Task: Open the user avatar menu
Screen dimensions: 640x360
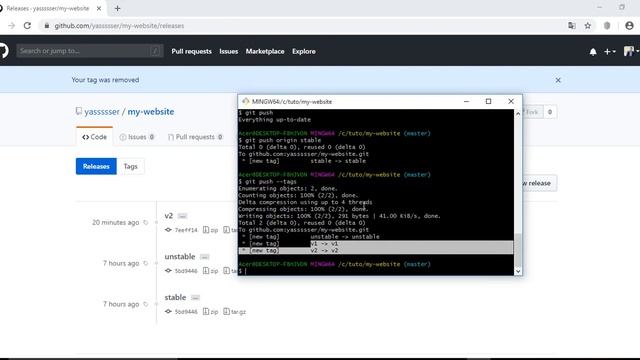Action: pyautogui.click(x=631, y=51)
